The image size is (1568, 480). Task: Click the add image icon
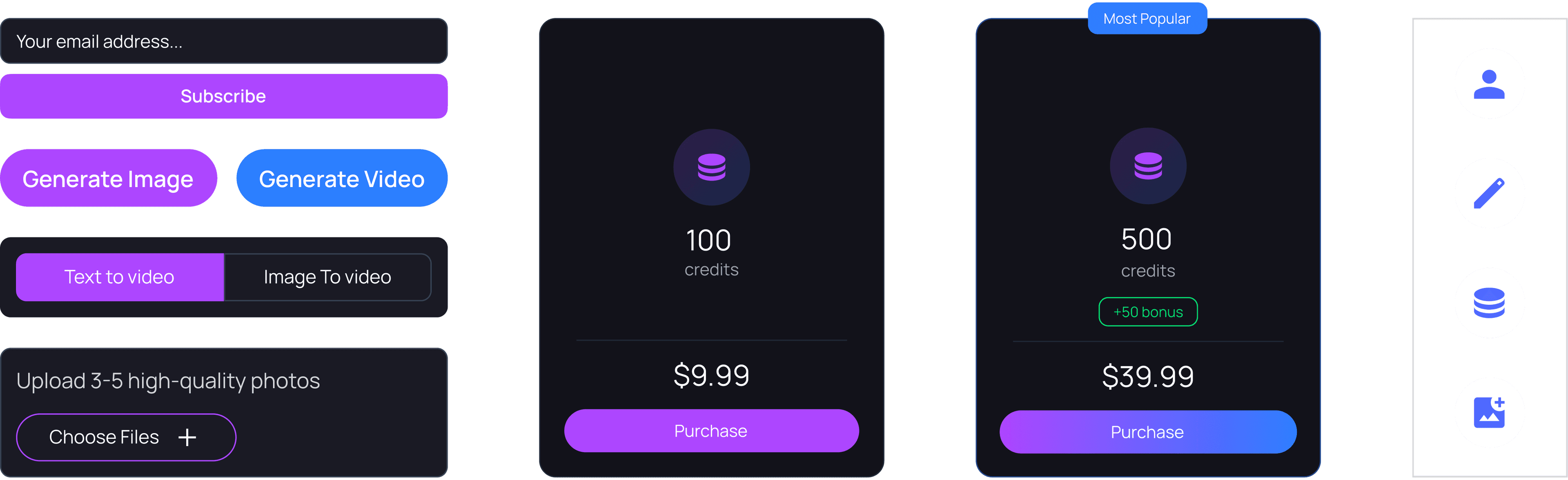[x=1489, y=413]
